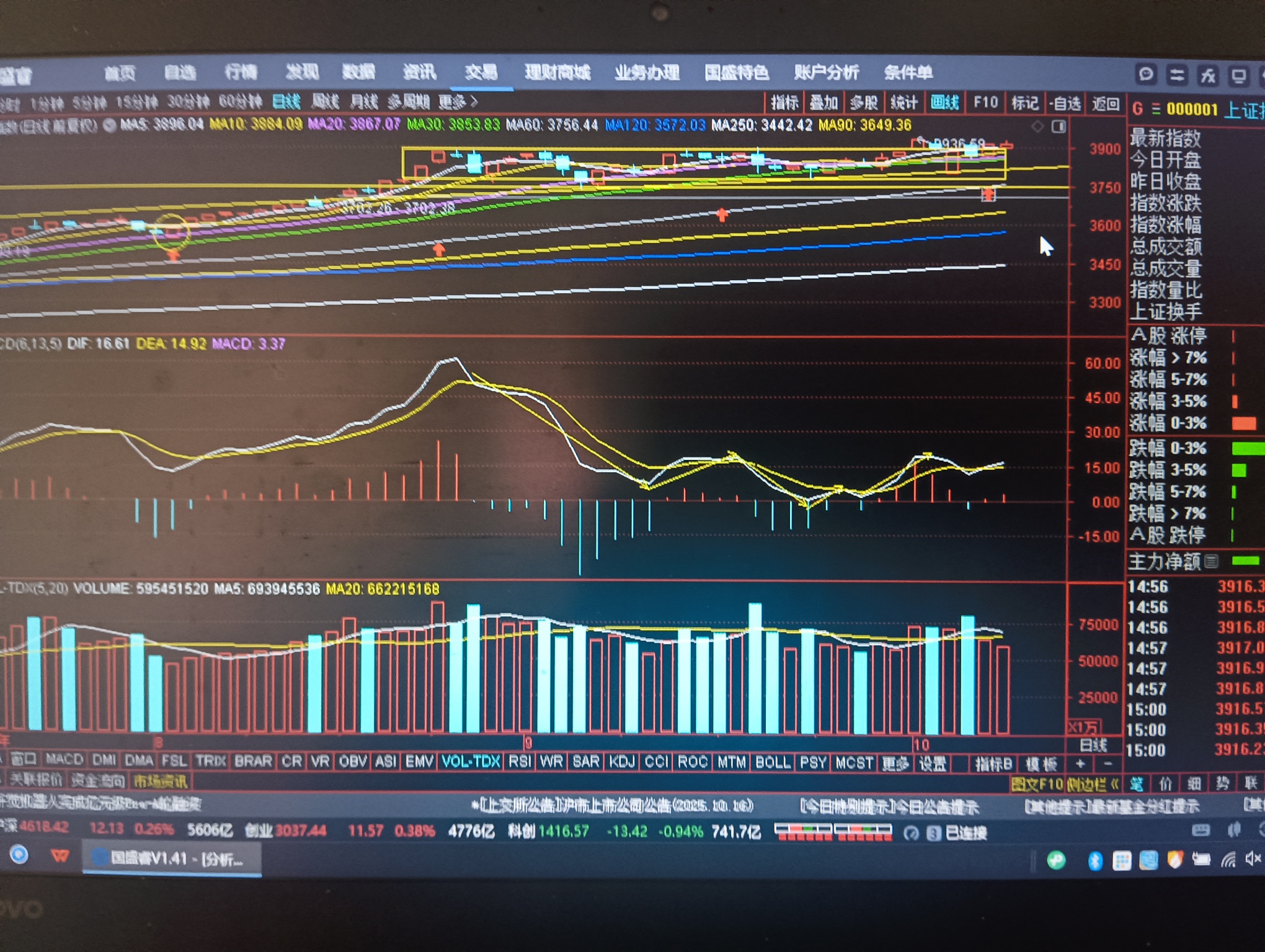The image size is (1265, 952).
Task: Collapse the 侧边栏 sidebar
Action: (x=1093, y=784)
